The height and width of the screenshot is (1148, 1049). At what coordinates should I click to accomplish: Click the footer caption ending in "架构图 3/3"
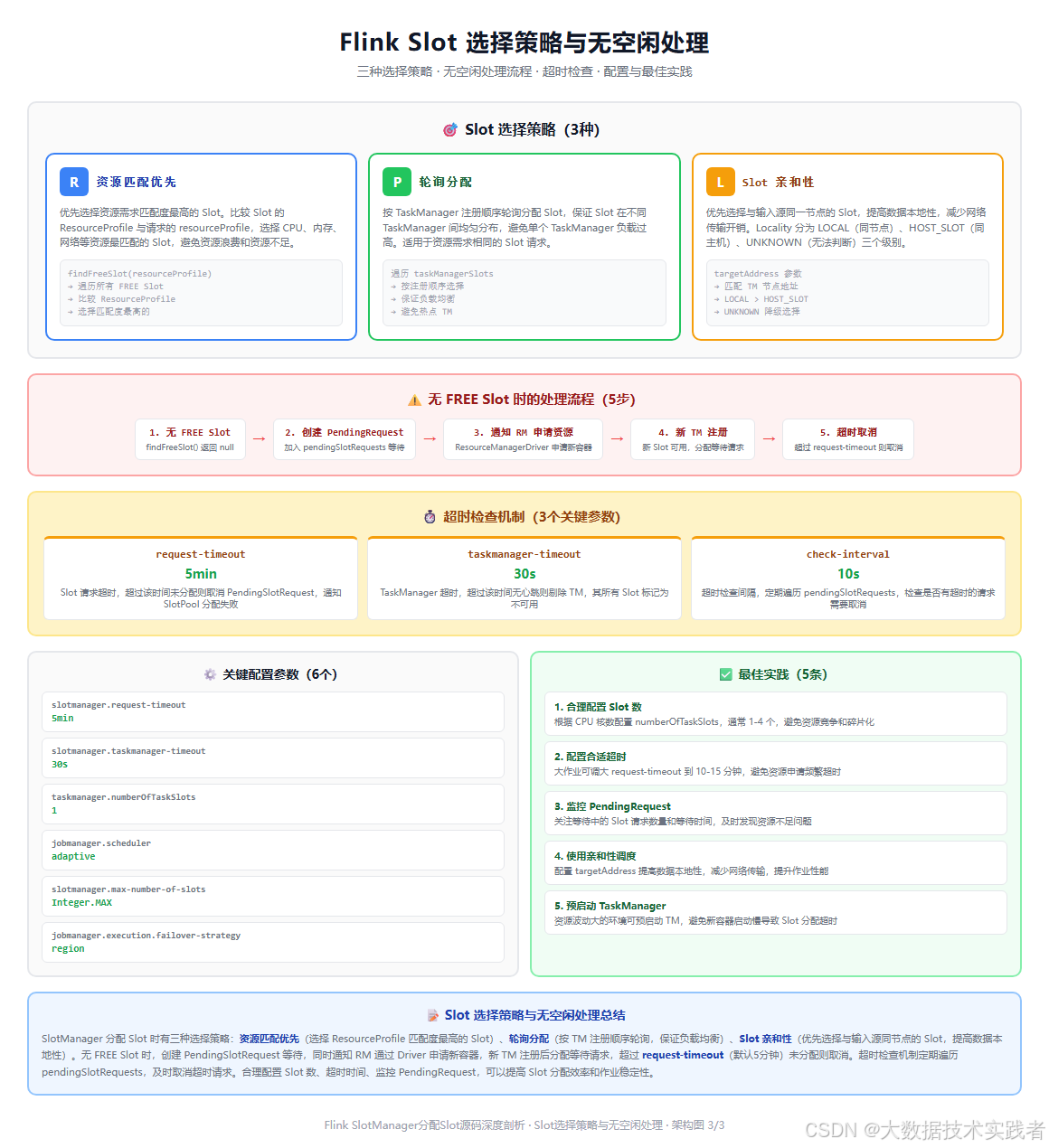[524, 1125]
